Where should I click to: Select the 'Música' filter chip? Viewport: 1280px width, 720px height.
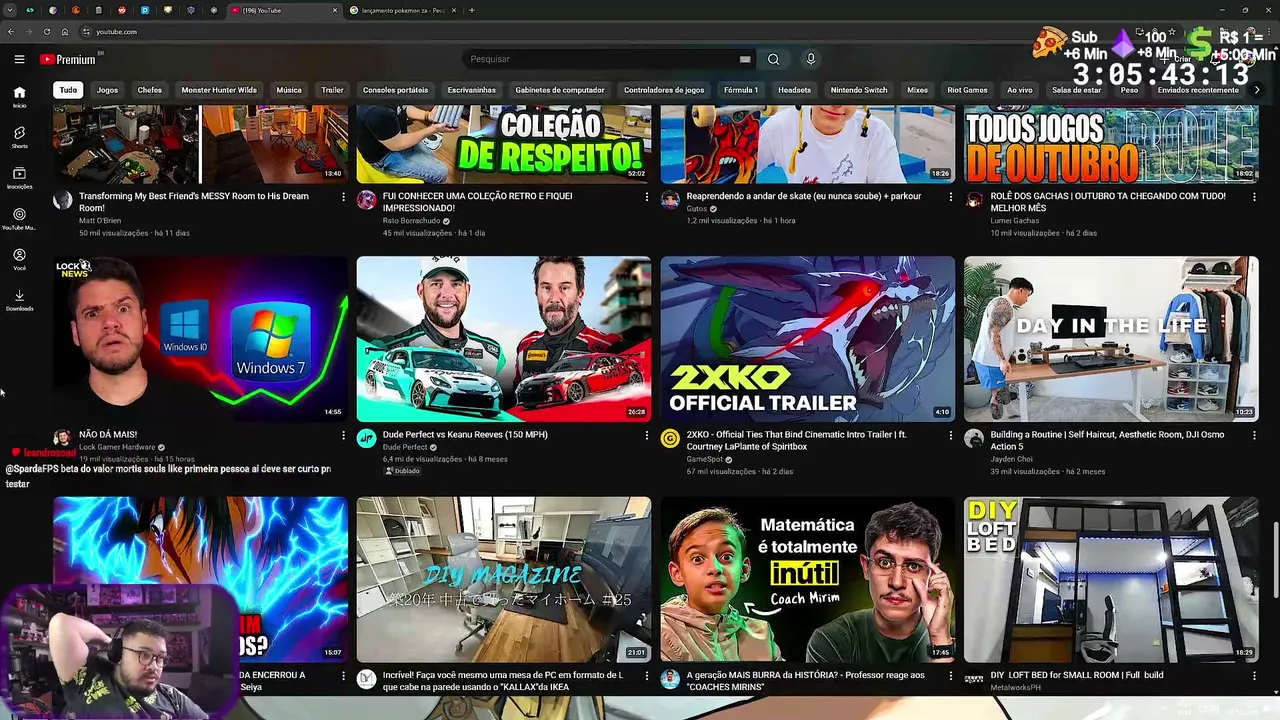(289, 90)
